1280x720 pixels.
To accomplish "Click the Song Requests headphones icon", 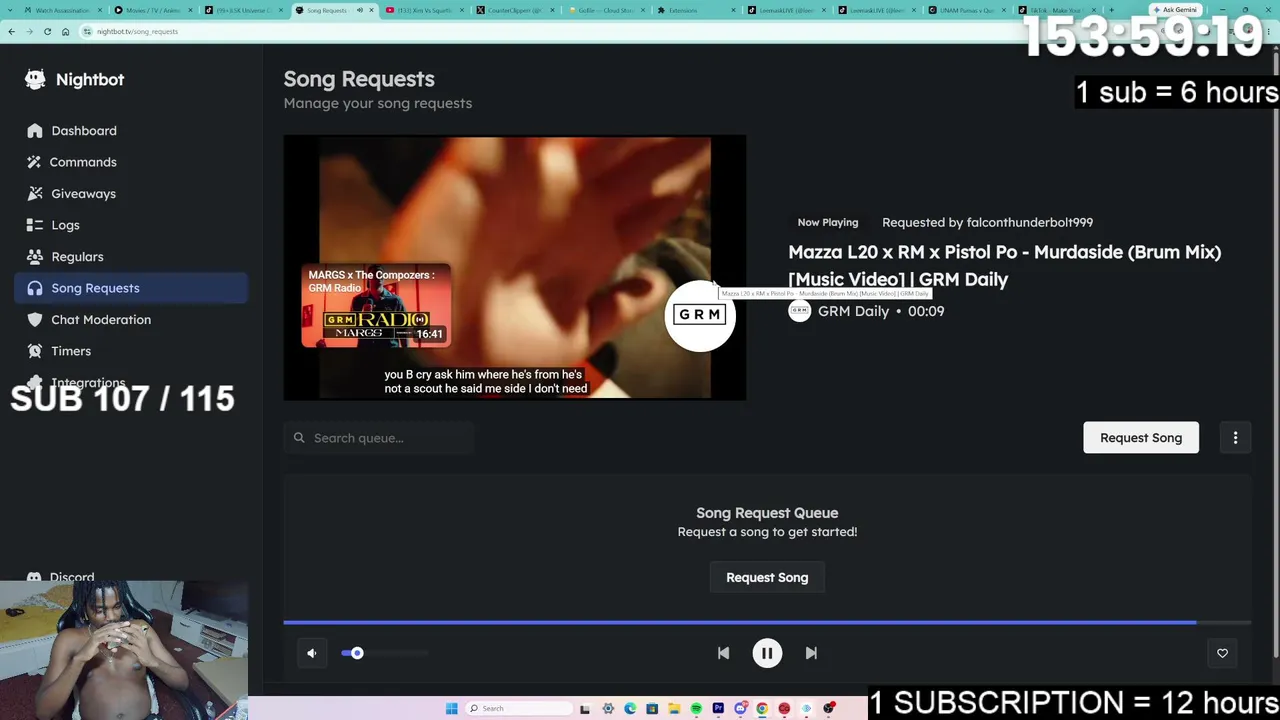I will pyautogui.click(x=35, y=288).
